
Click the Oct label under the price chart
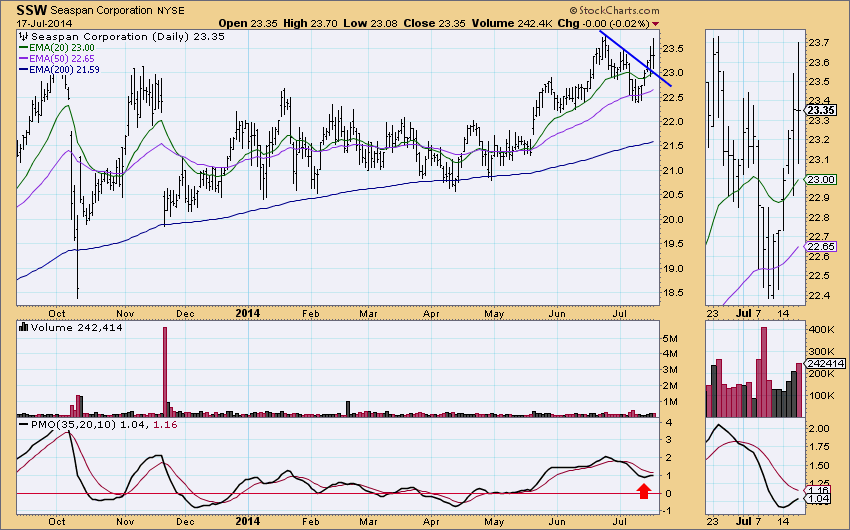57,313
